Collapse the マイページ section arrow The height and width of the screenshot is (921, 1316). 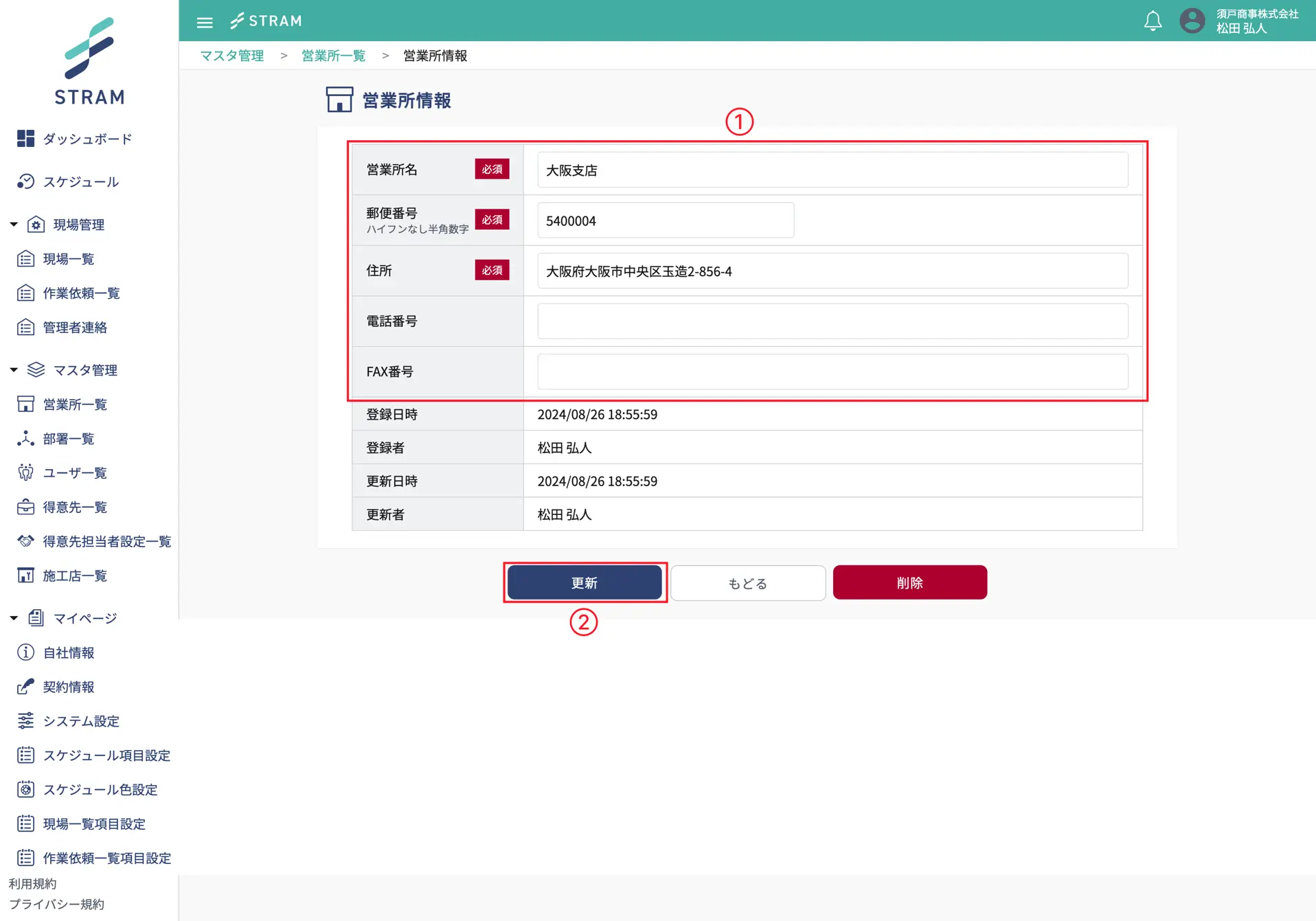(14, 618)
